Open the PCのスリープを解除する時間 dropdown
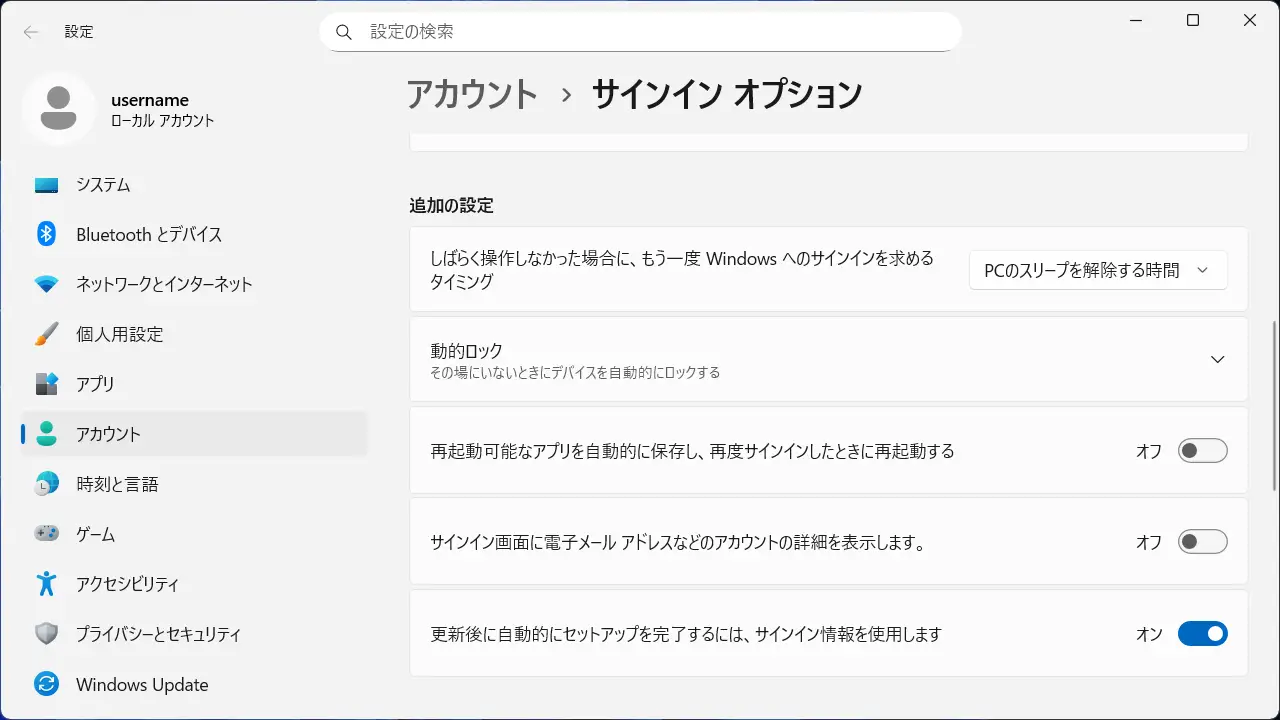1280x720 pixels. tap(1097, 270)
